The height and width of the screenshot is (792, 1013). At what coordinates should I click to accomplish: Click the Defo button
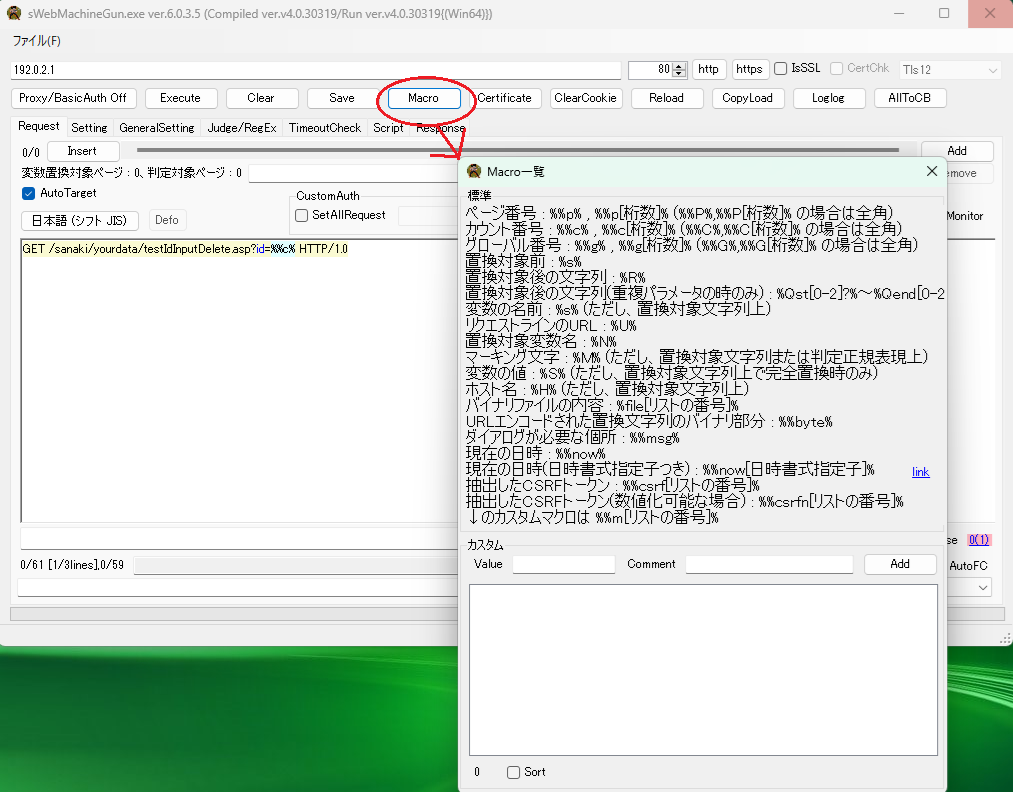point(167,220)
